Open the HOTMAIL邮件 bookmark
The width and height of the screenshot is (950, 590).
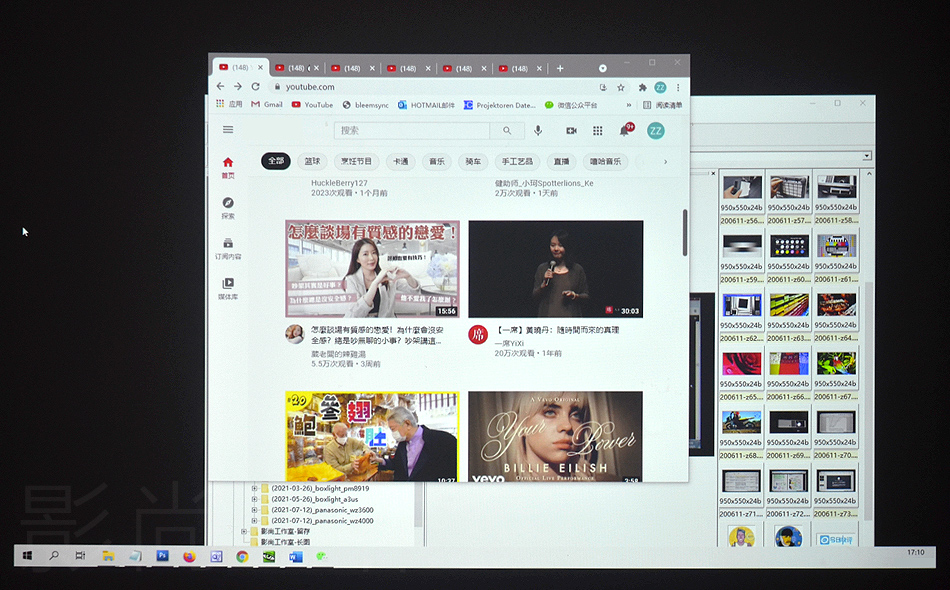click(426, 105)
